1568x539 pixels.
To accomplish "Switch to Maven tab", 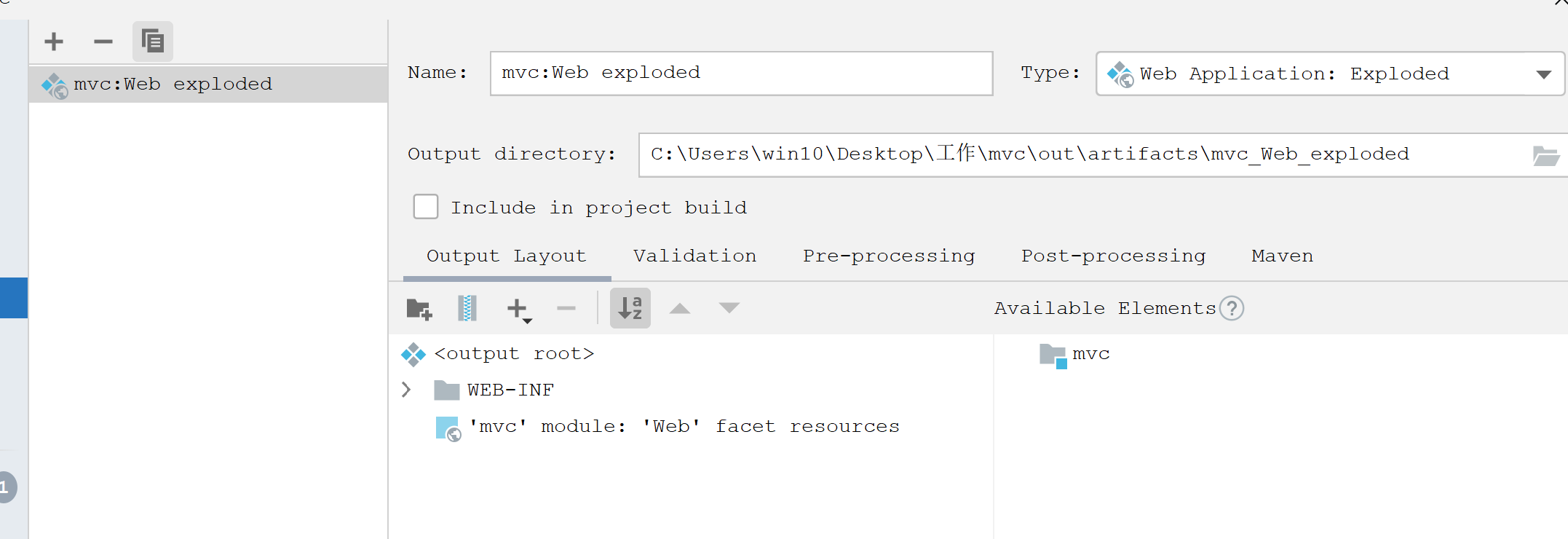I will tap(1282, 256).
